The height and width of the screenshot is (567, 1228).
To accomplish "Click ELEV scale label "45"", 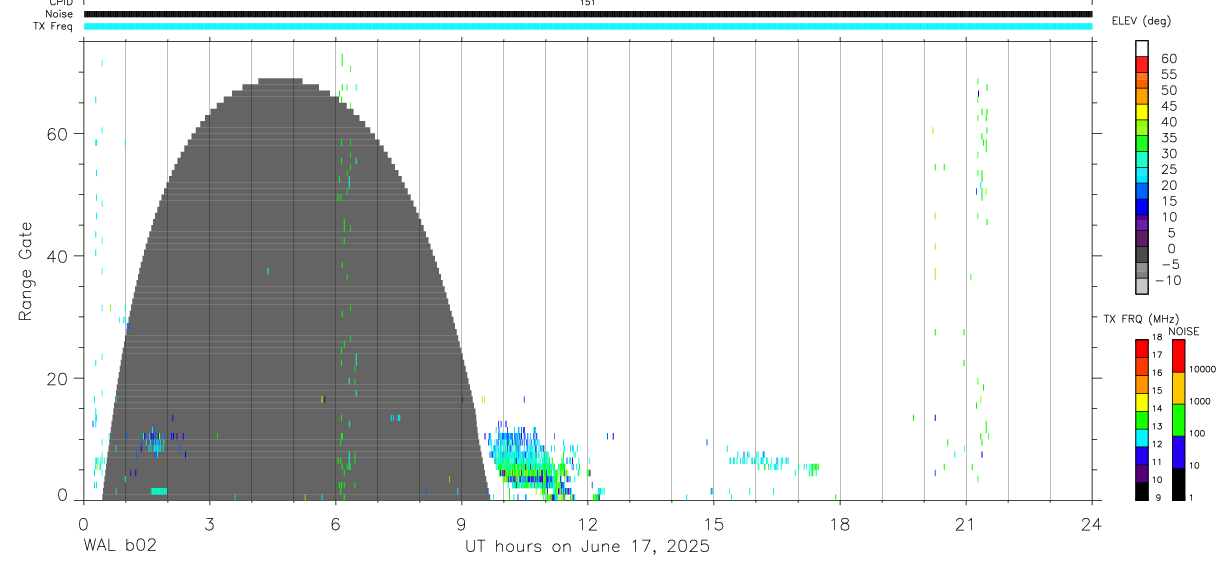I will [1168, 106].
